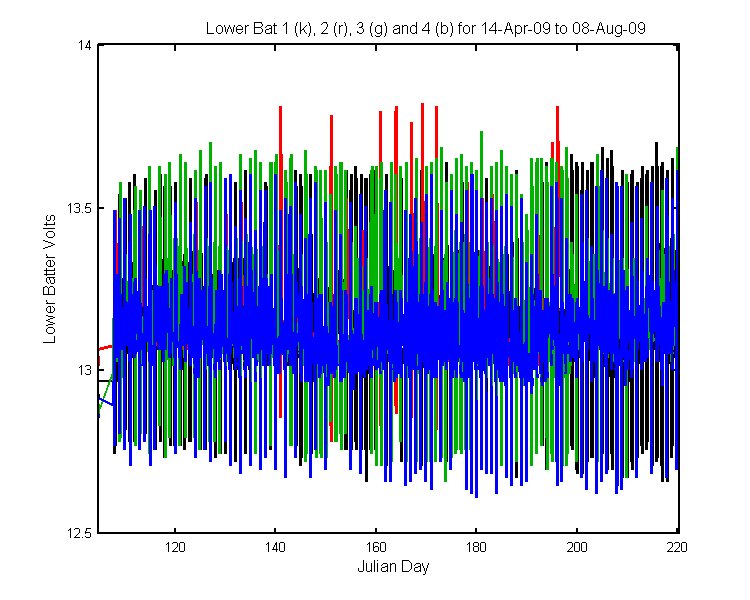The width and height of the screenshot is (750, 600).
Task: Click the green peak near day 181
Action: pyautogui.click(x=481, y=148)
